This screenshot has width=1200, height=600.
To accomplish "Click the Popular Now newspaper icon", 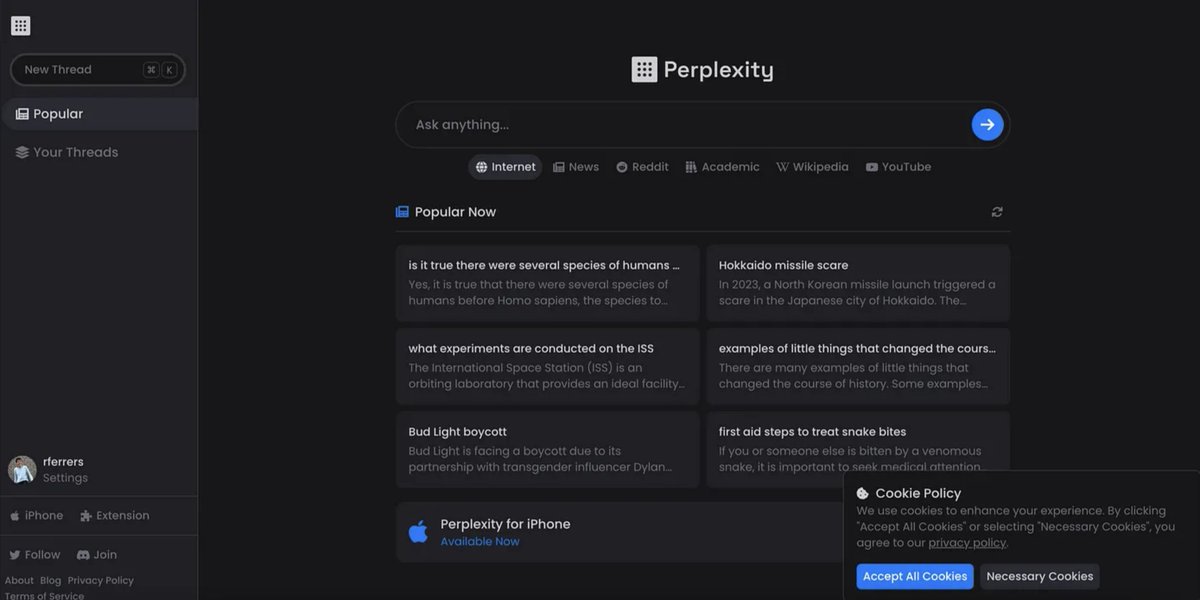I will (x=402, y=212).
